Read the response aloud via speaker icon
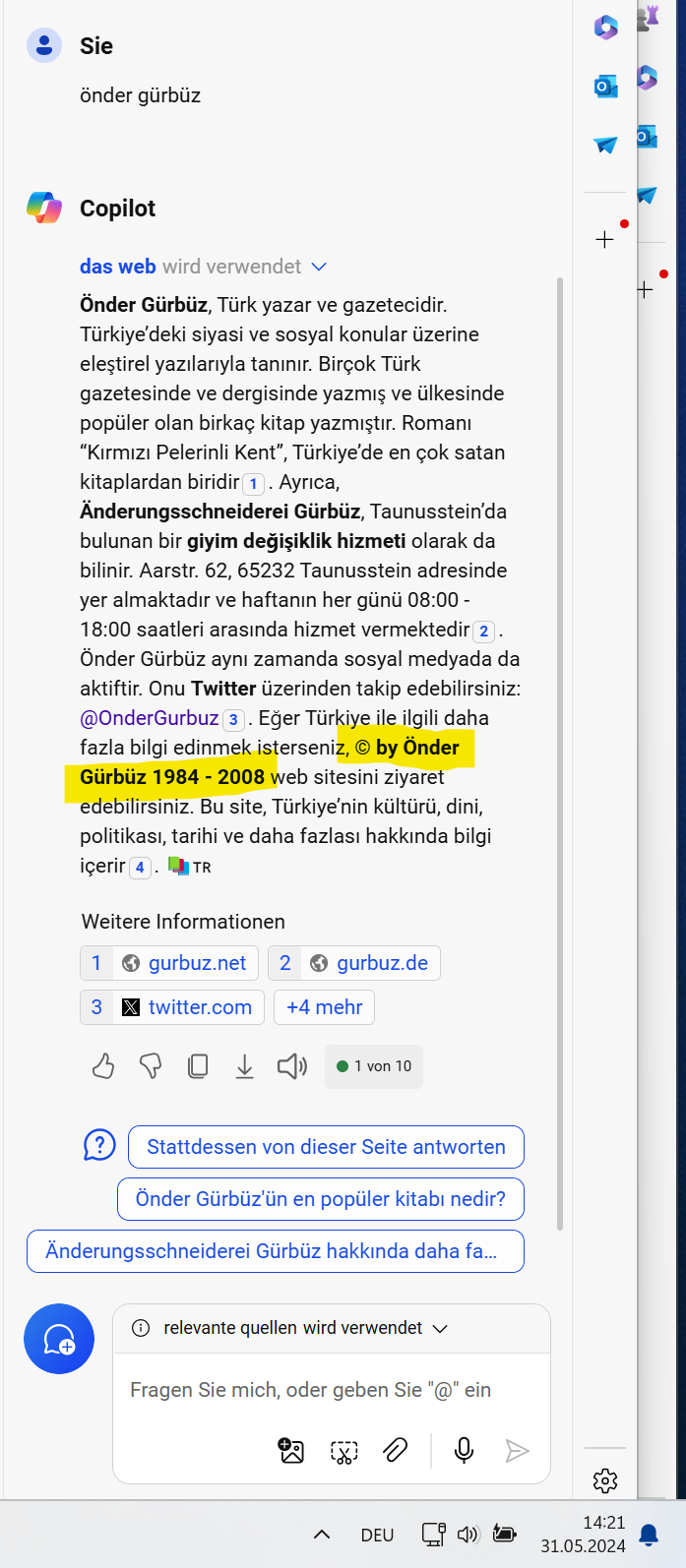This screenshot has width=686, height=1568. (292, 1066)
